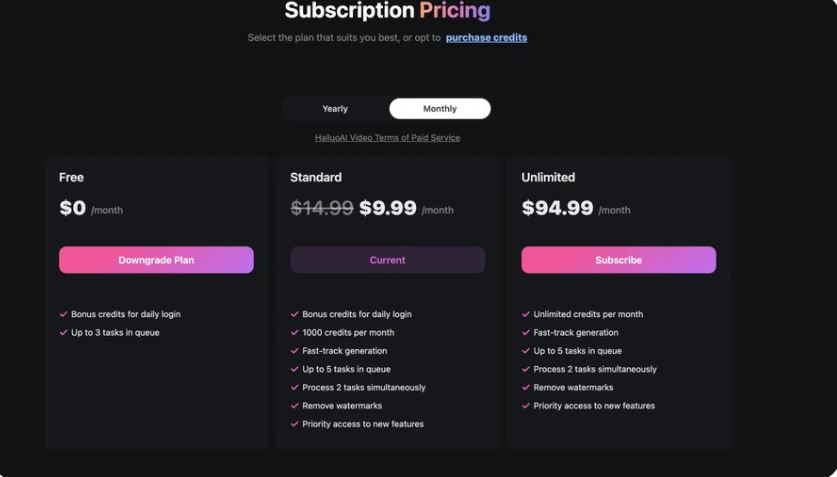Click checkmark beside Unlimited credits per month
Screen dimensions: 837x477
point(526,314)
